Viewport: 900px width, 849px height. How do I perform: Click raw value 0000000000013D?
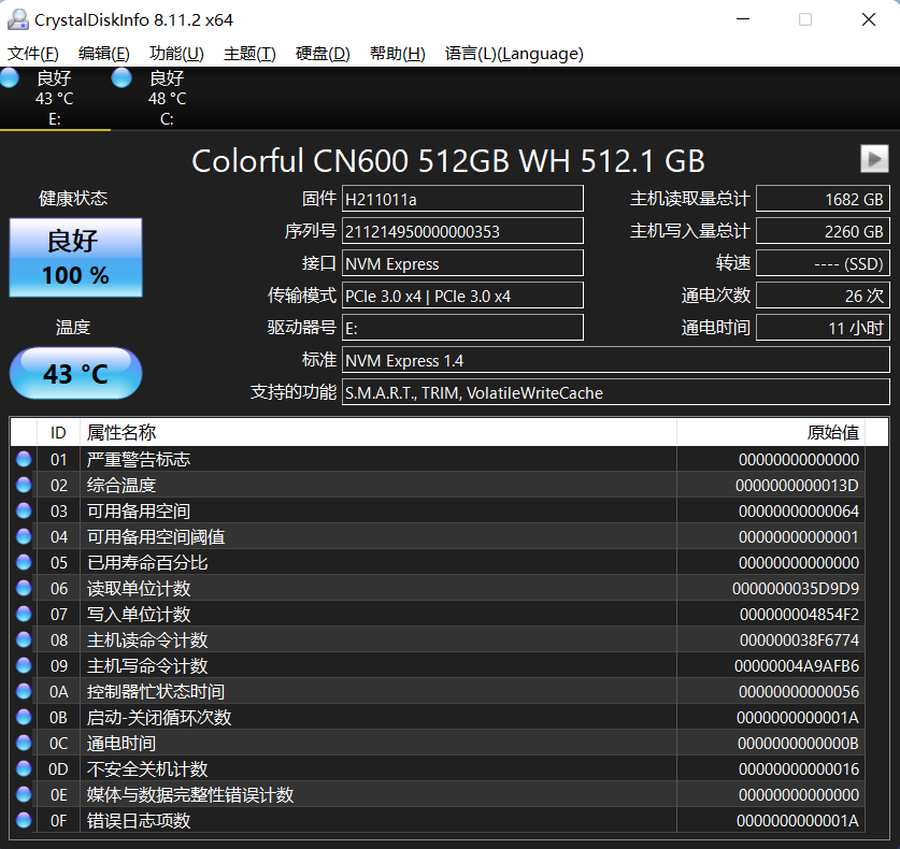(797, 485)
